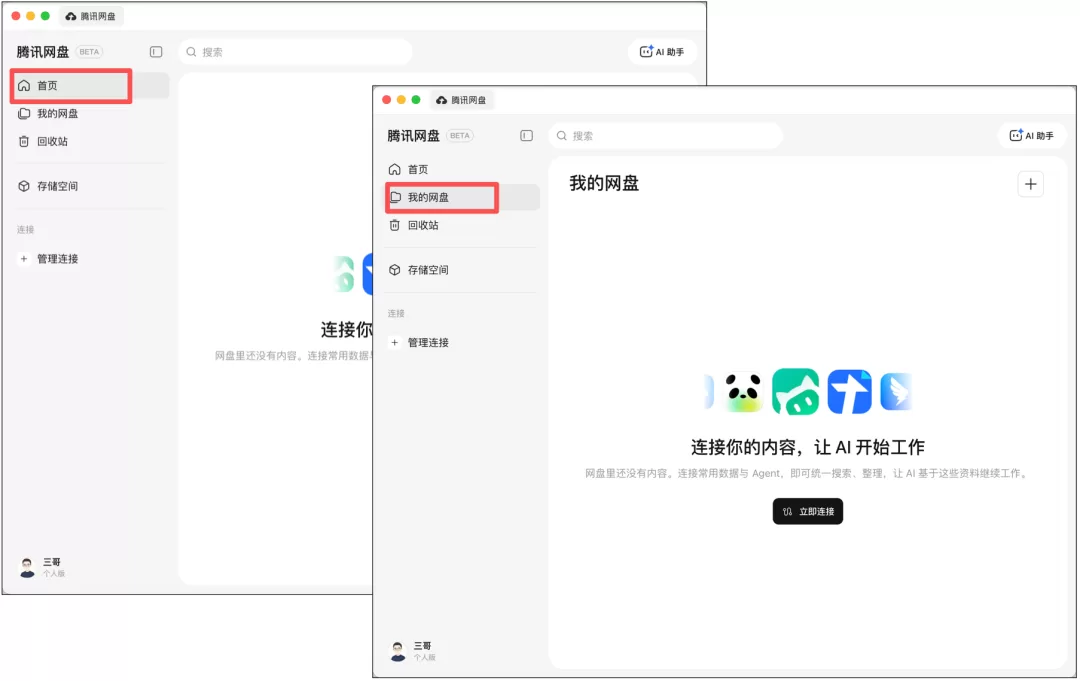Open AI 助手 in the back window
1080x681 pixels.
[662, 52]
